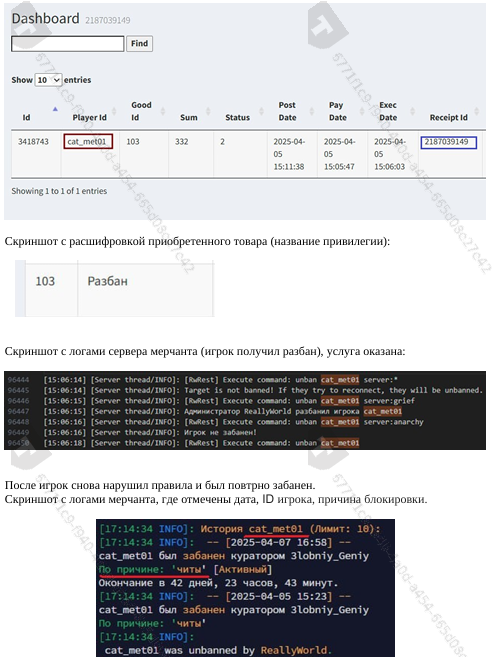Click the unbanned by ReallyWorld line

pyautogui.click(x=218, y=650)
